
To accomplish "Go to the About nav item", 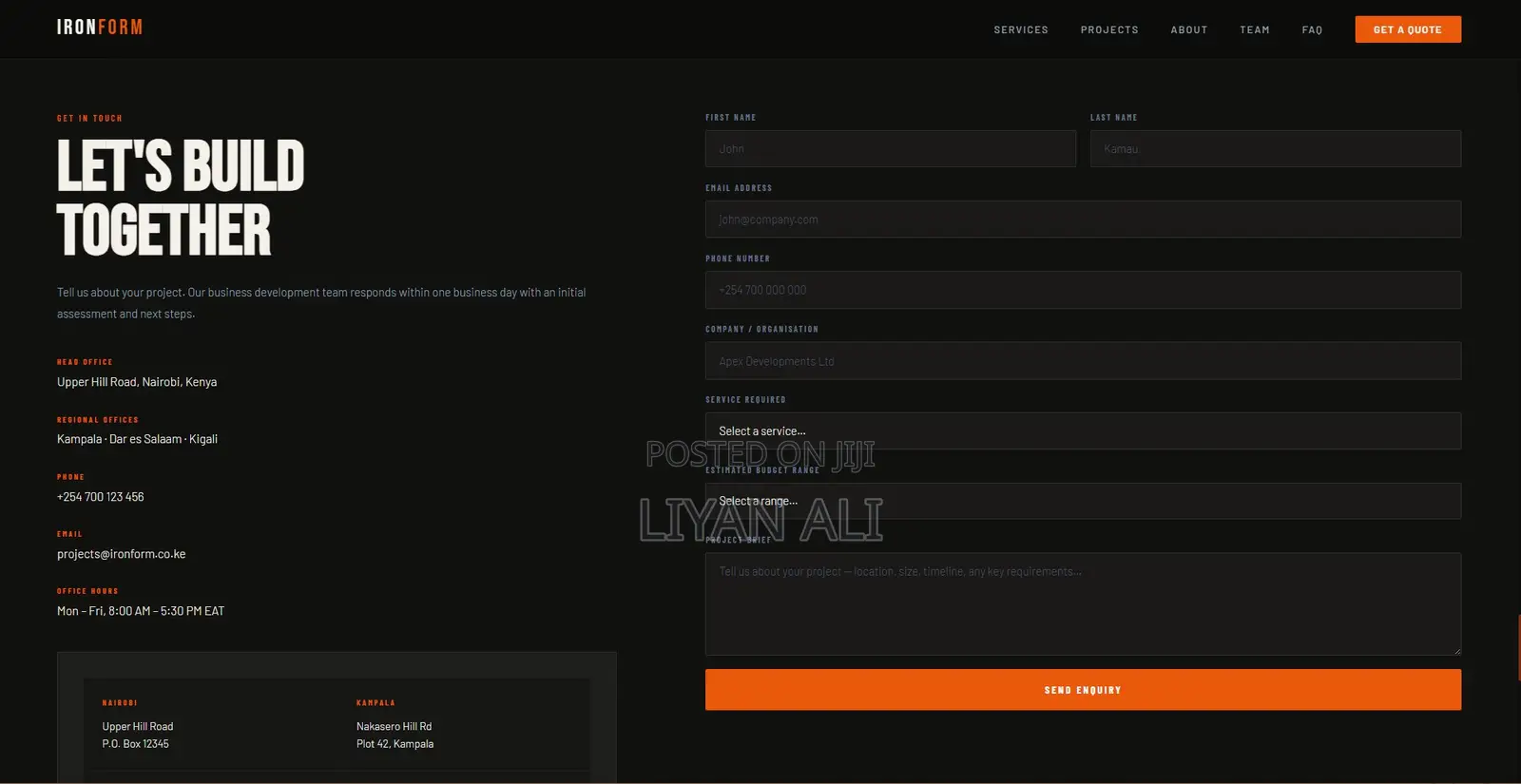I will 1189,30.
